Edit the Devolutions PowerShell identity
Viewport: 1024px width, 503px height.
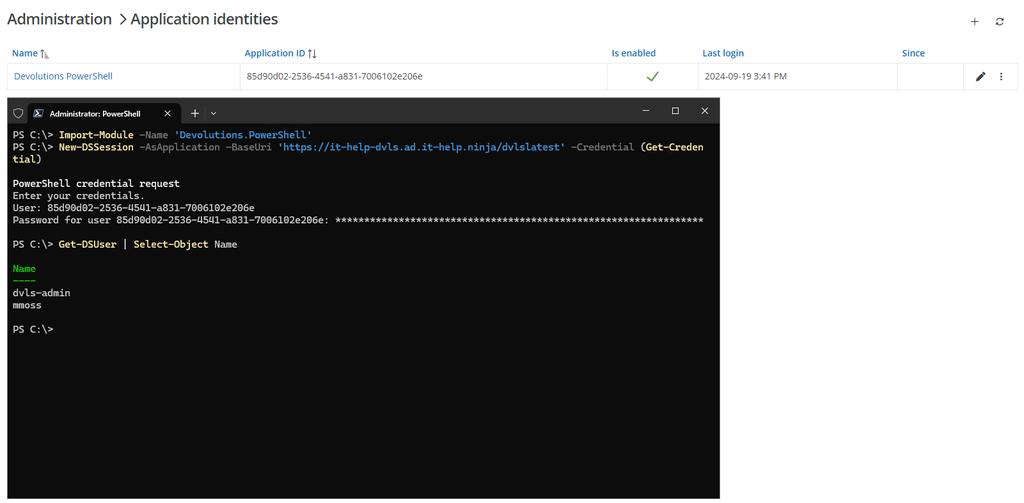point(980,76)
